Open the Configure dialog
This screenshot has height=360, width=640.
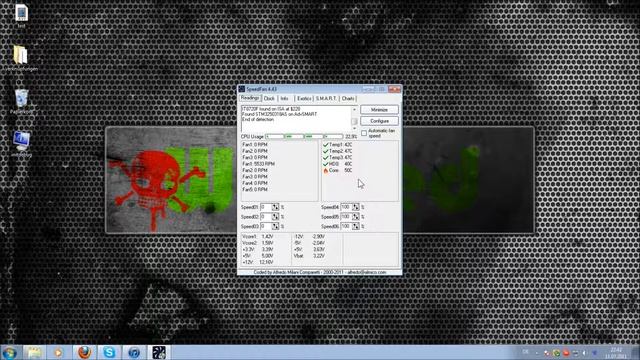(379, 121)
